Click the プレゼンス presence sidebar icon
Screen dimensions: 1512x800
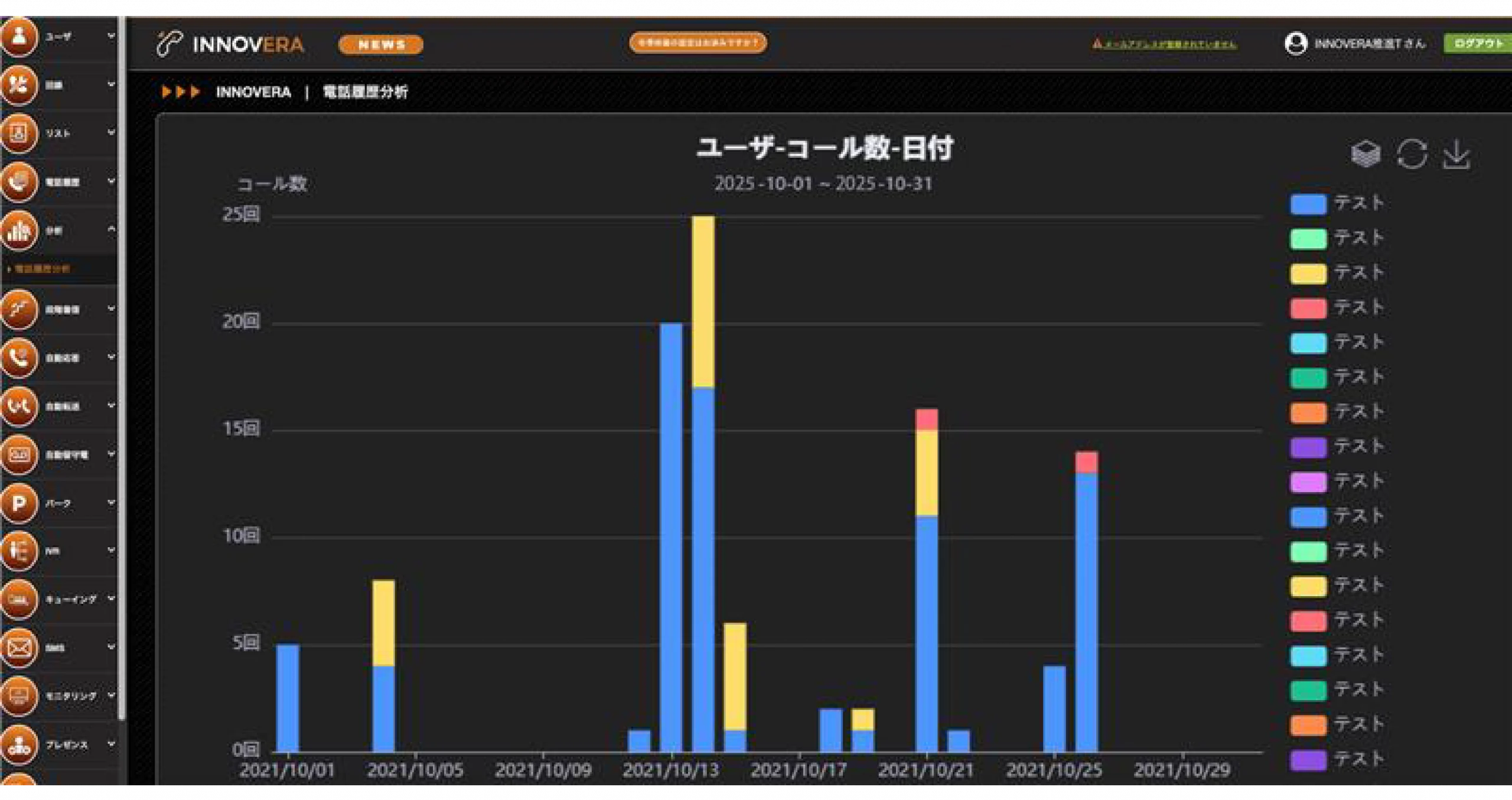click(19, 744)
